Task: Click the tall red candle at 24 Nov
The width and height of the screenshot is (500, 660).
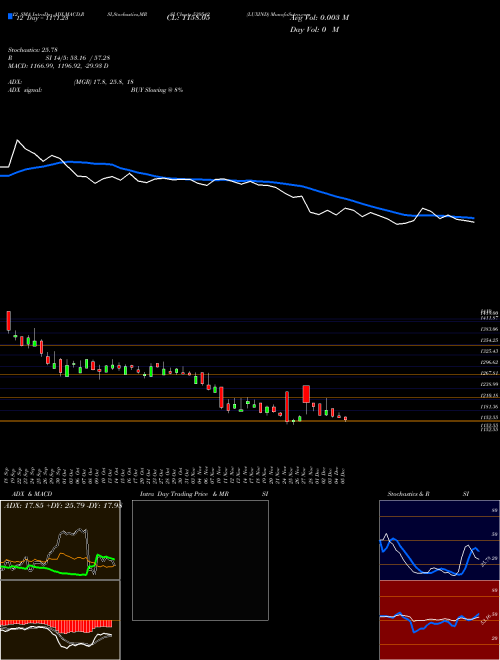Action: 287,407
